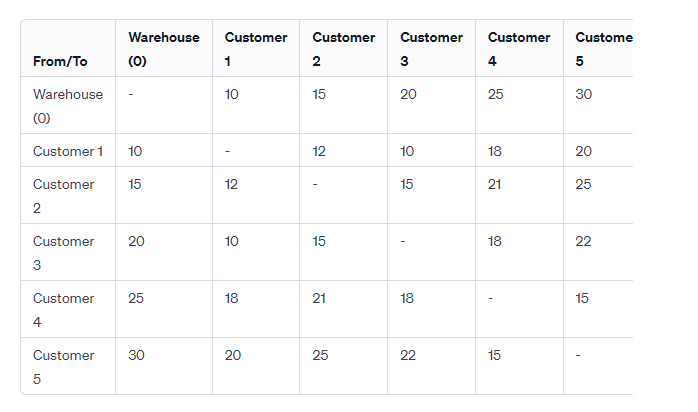Select value 22 in Customer 3 row
Screen dimensions: 698x412
click(x=583, y=241)
